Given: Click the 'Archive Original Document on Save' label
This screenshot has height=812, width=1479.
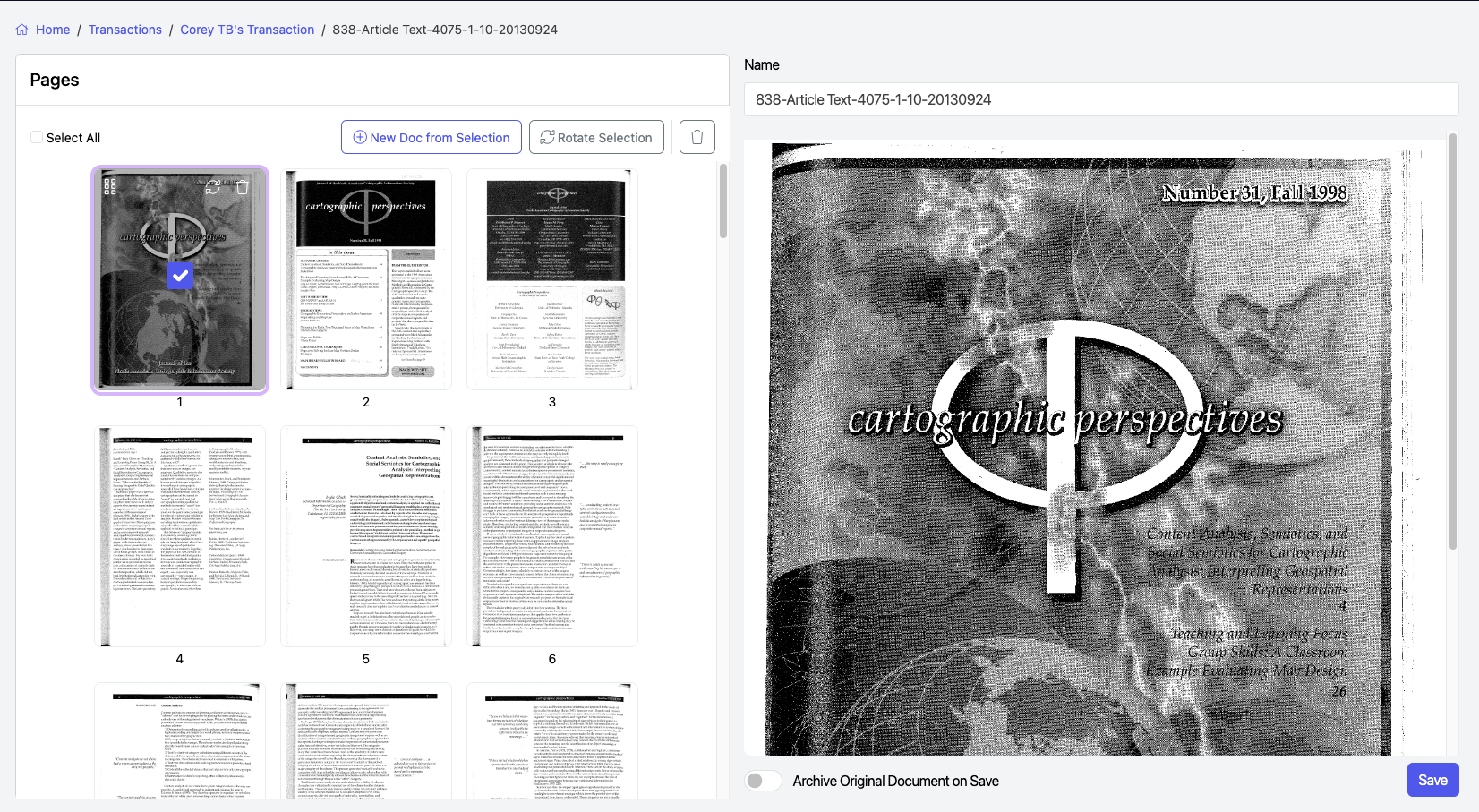Looking at the screenshot, I should [895, 781].
